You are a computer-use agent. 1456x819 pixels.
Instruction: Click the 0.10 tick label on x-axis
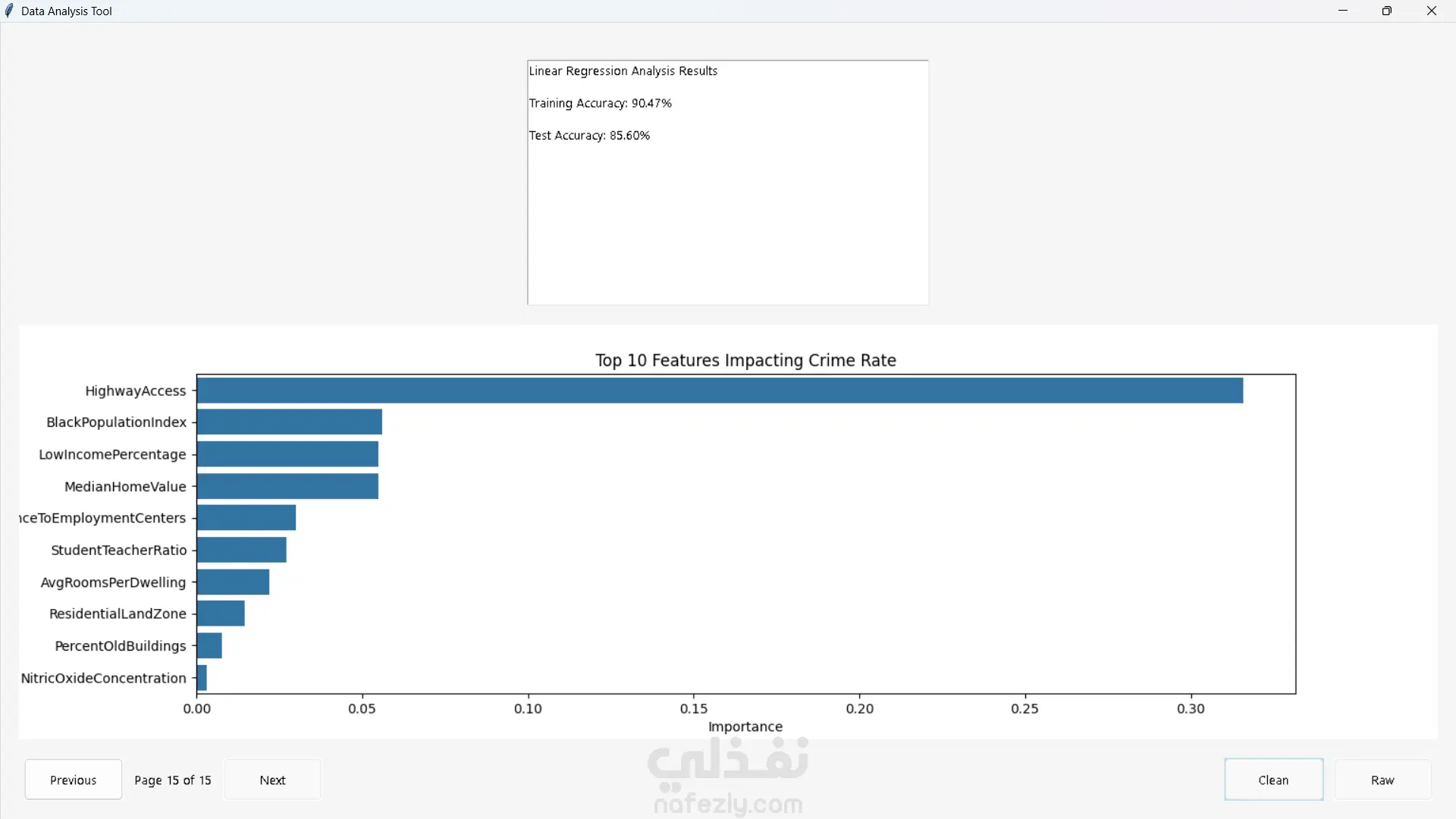(x=528, y=708)
